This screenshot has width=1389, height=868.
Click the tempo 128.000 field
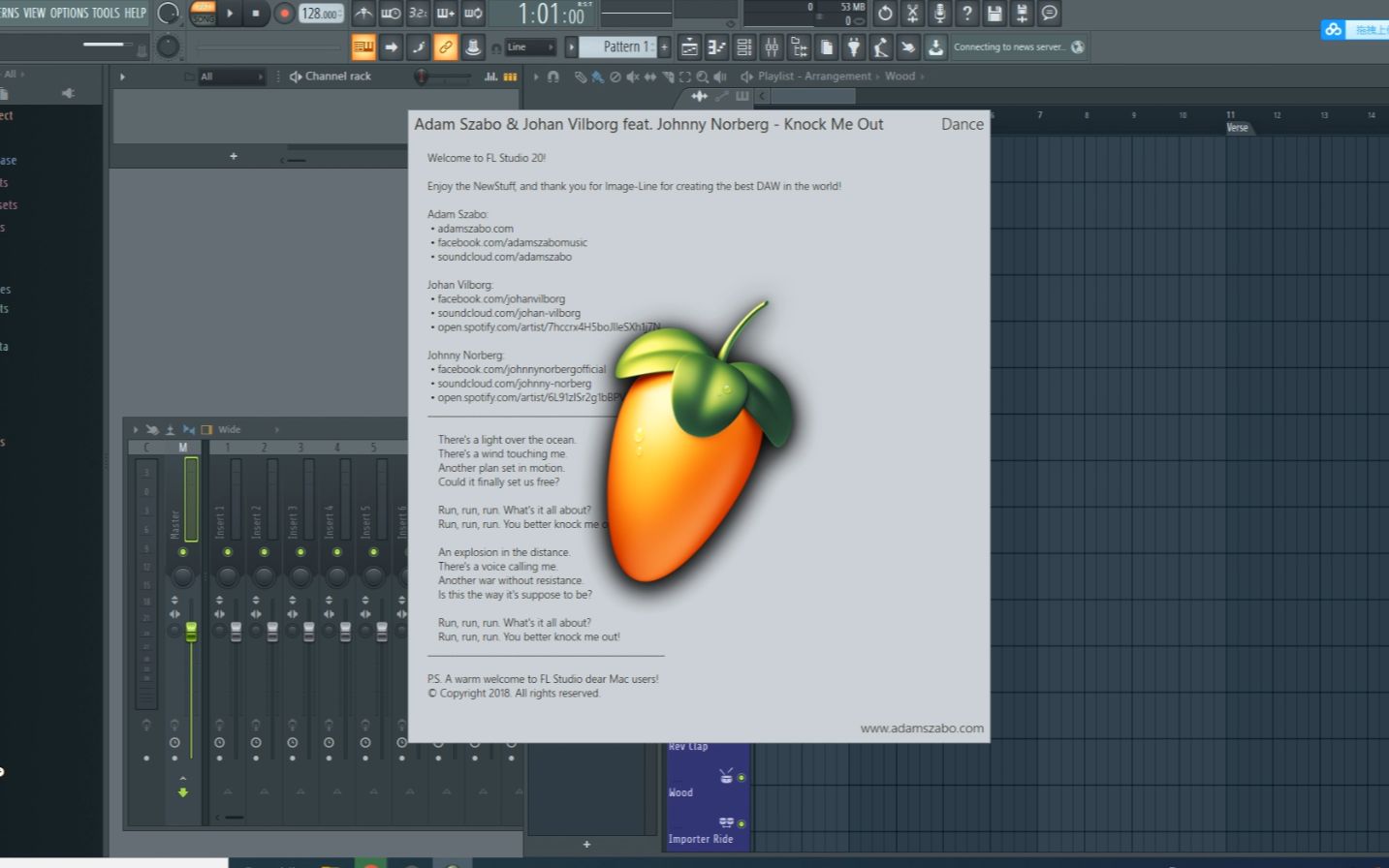click(x=321, y=14)
